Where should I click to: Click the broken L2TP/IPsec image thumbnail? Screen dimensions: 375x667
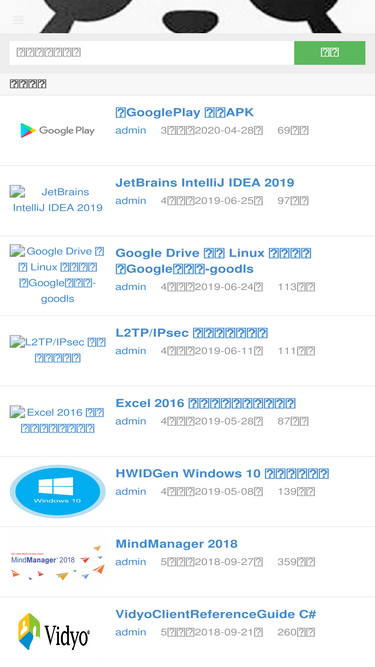57,350
